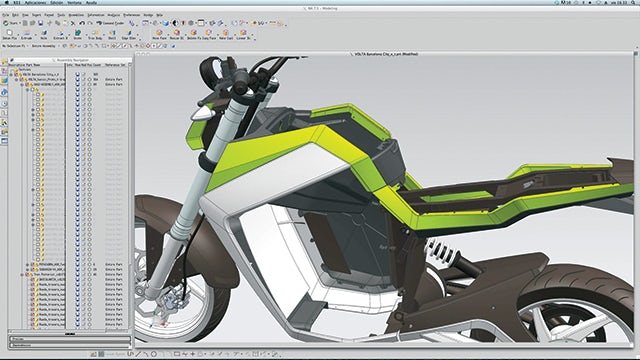640x360 pixels.
Task: Open the macOS Edición menu
Action: (x=57, y=2)
